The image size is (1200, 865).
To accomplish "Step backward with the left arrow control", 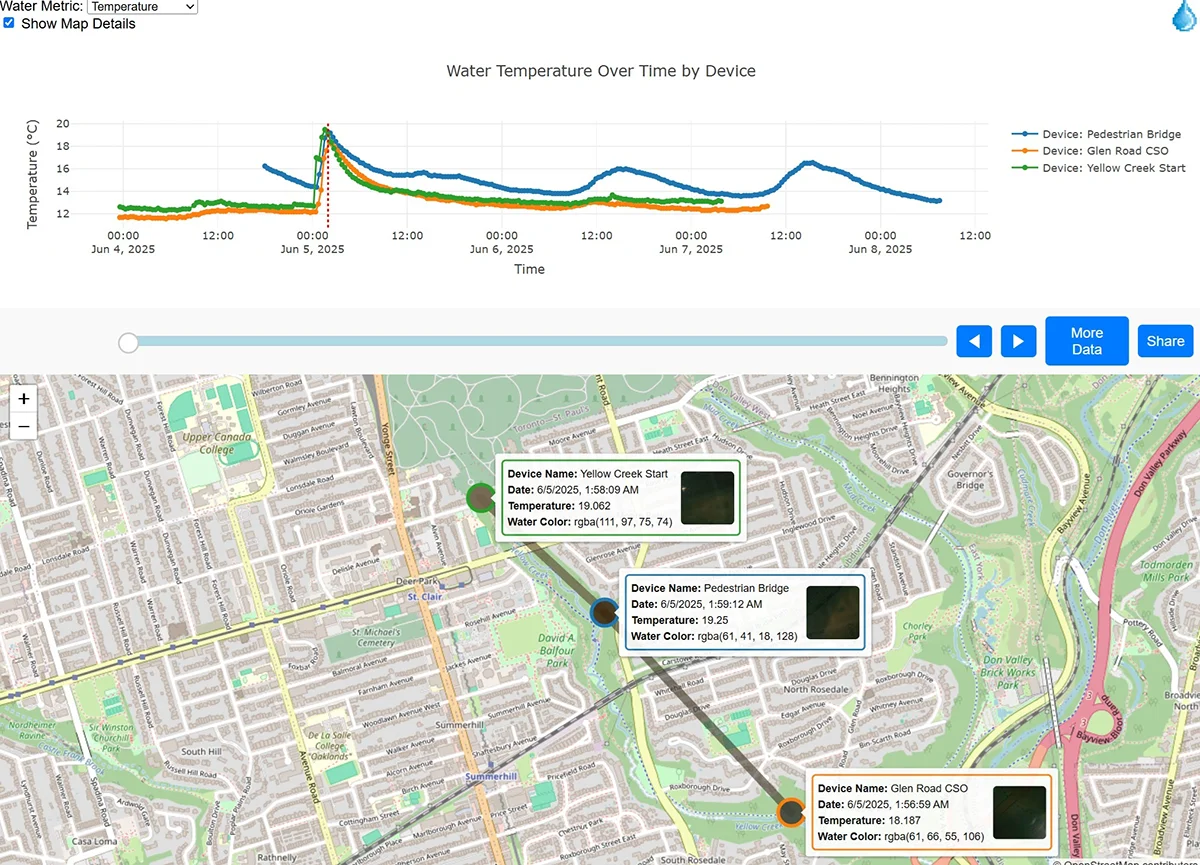I will pos(973,340).
